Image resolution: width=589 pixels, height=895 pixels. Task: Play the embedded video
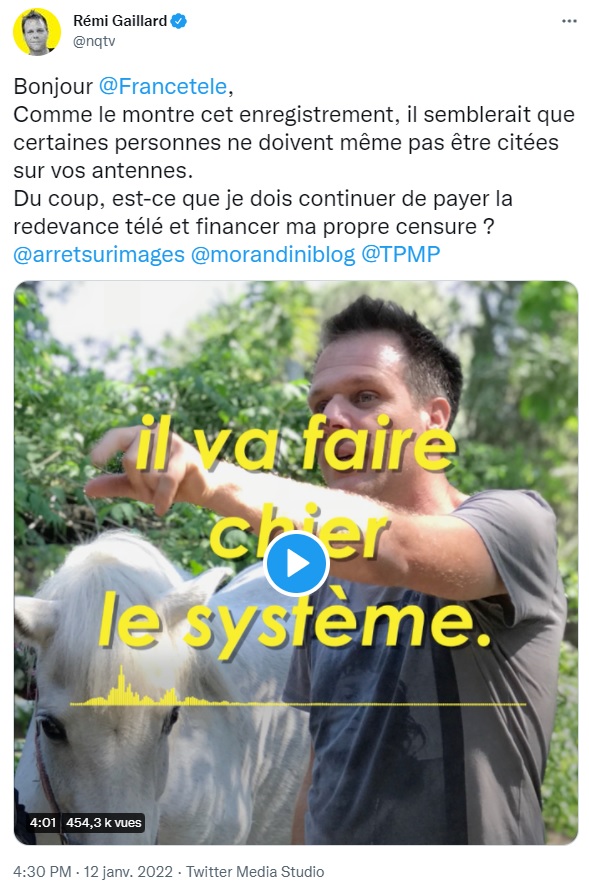(296, 563)
